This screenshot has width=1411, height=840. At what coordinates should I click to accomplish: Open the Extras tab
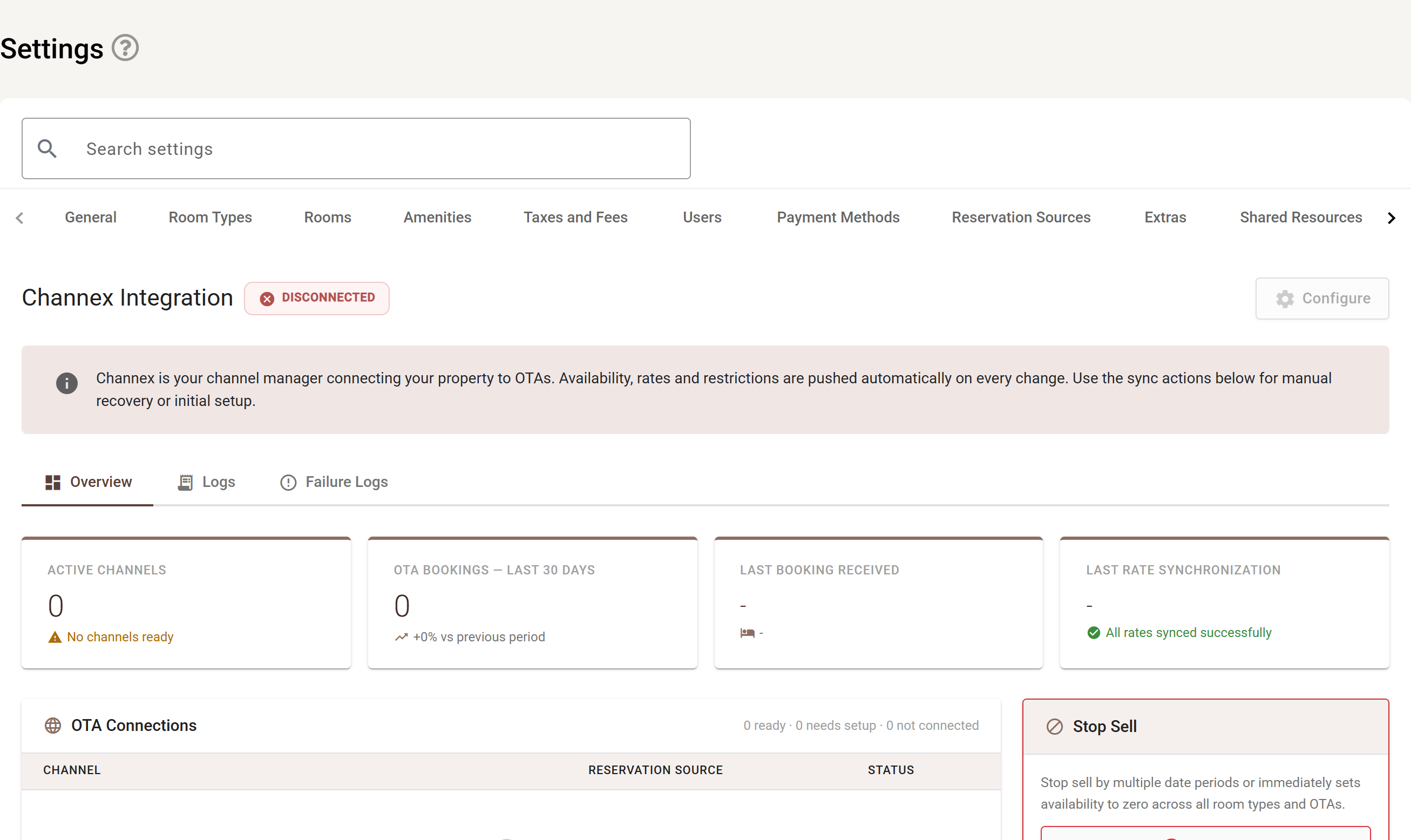click(x=1165, y=218)
